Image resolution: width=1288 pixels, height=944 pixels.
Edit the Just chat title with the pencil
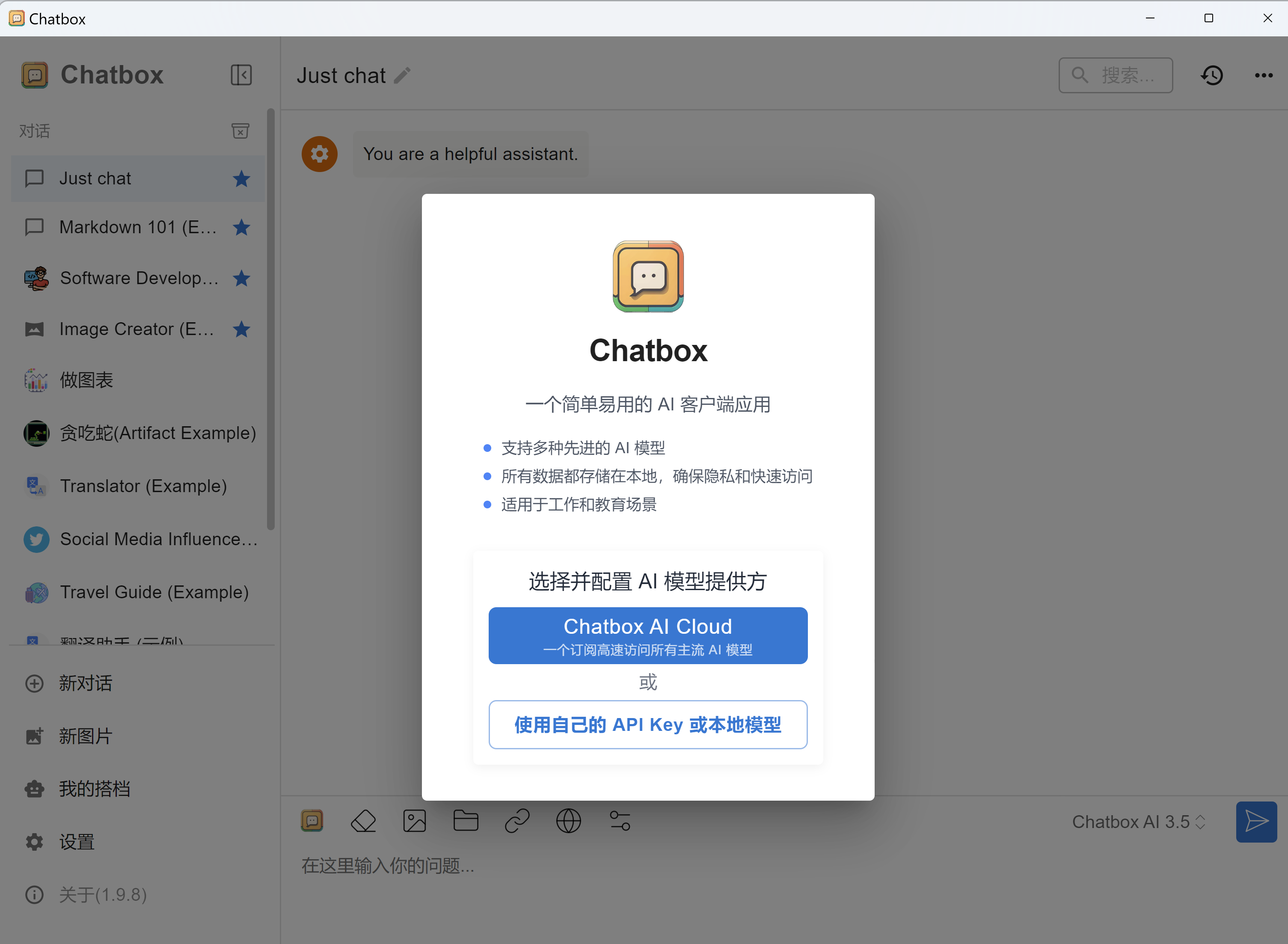[403, 75]
